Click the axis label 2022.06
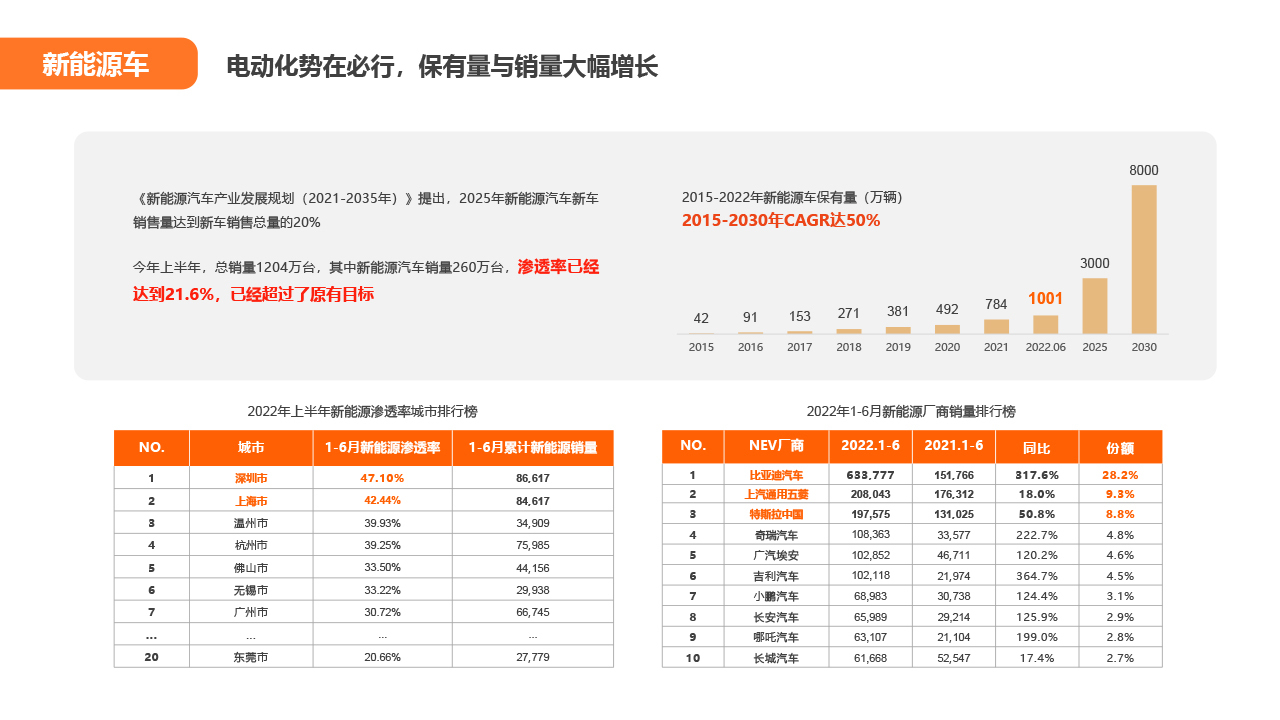Image resolution: width=1280 pixels, height=720 pixels. coord(1045,347)
